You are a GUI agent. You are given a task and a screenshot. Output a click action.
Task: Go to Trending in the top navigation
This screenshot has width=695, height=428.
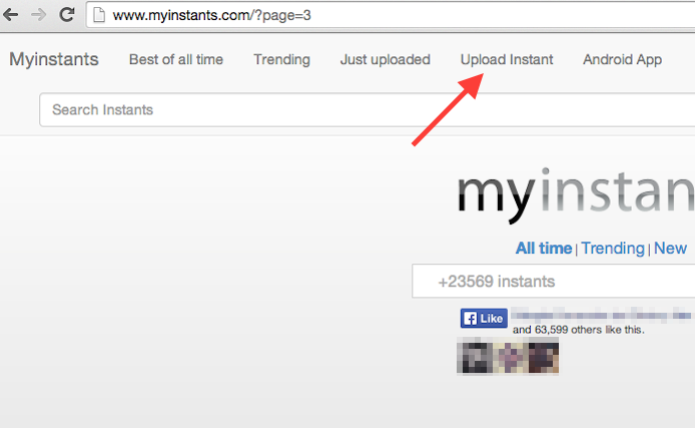pyautogui.click(x=281, y=59)
